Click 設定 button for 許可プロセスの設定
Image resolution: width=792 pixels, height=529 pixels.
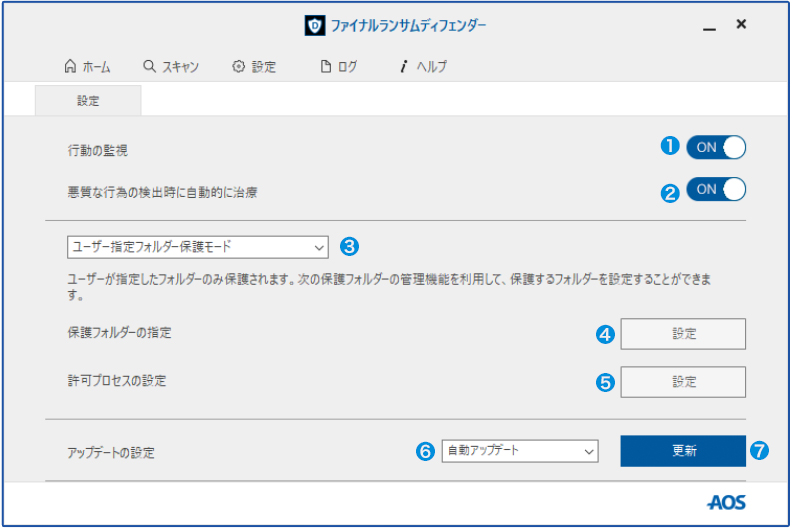coord(683,382)
